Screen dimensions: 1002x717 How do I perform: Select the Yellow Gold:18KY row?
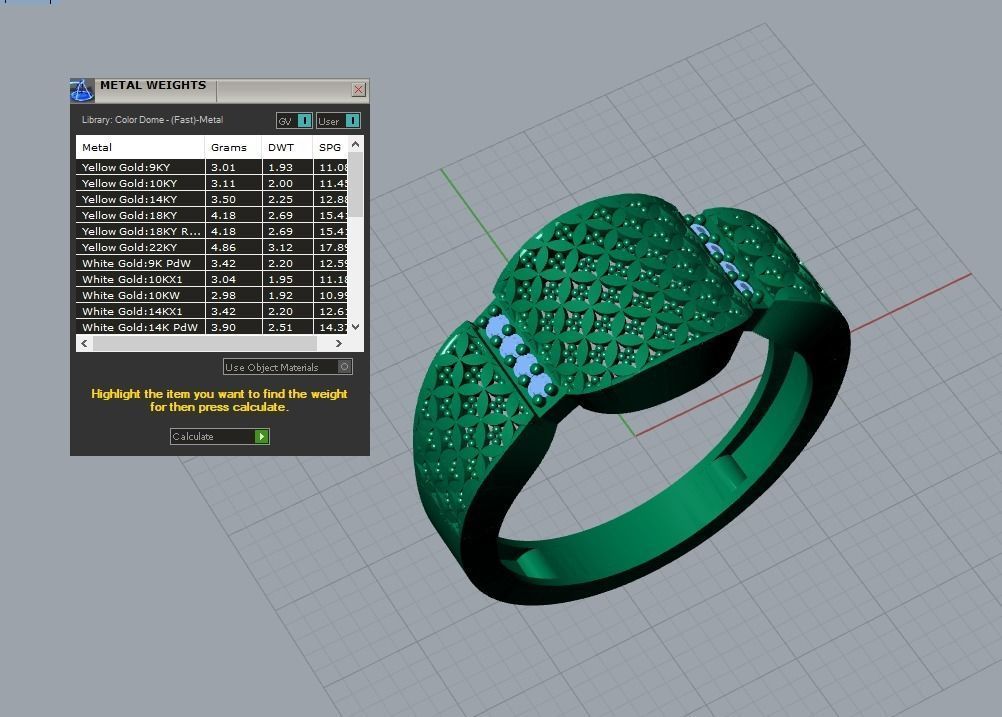click(212, 215)
